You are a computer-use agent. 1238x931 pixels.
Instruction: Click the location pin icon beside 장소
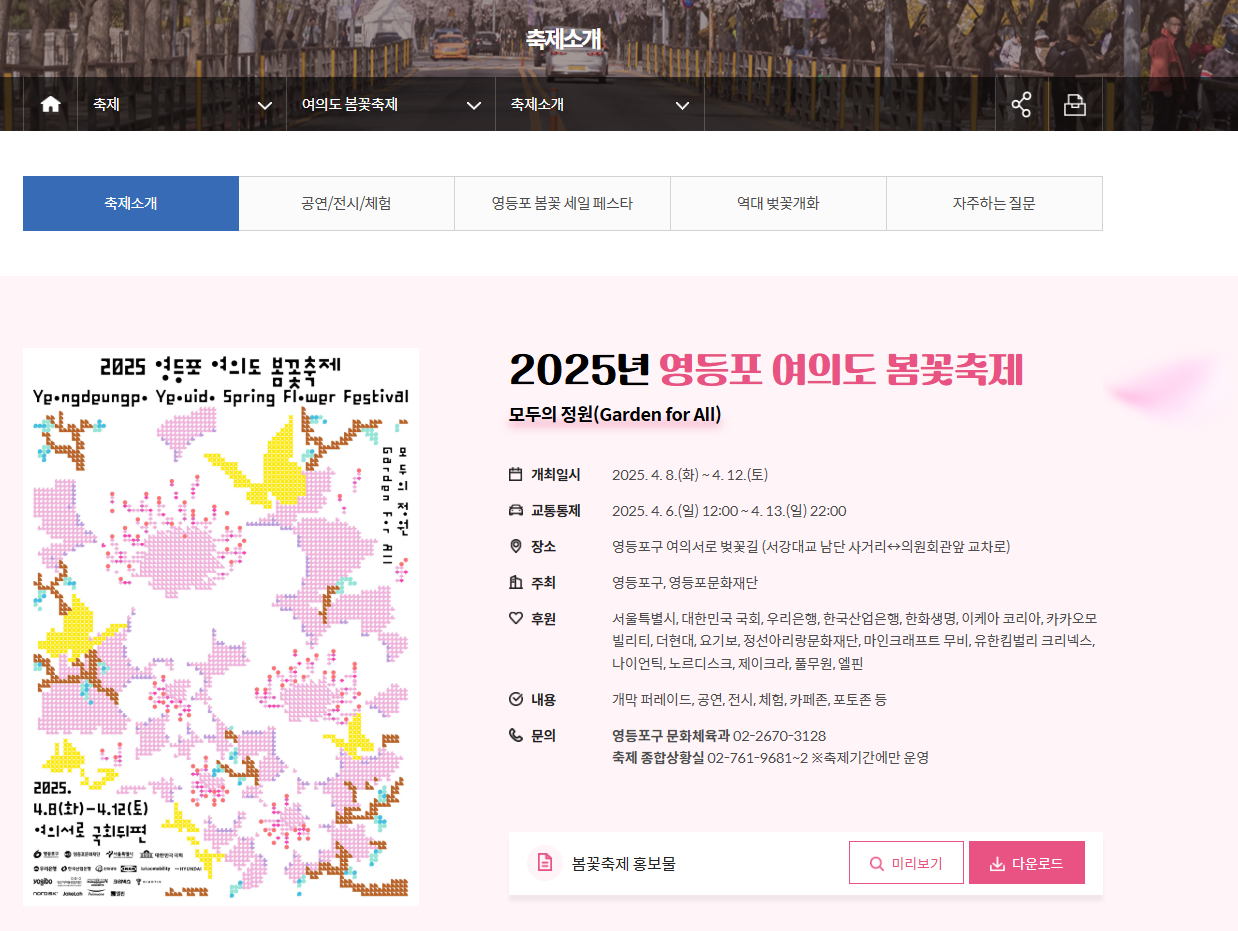pyautogui.click(x=516, y=546)
